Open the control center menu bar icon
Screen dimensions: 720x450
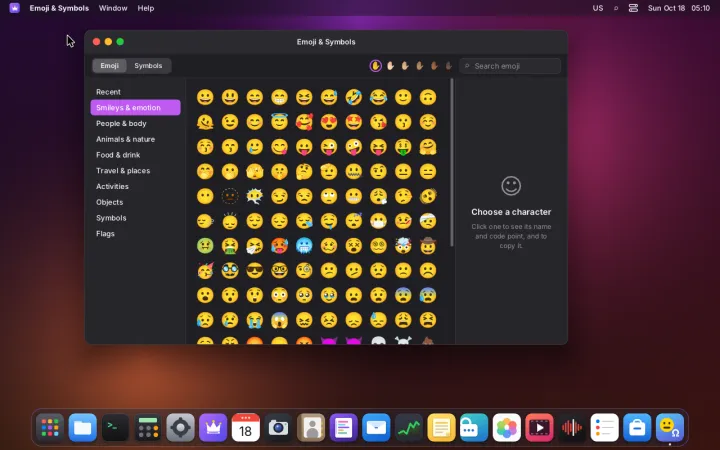[633, 8]
